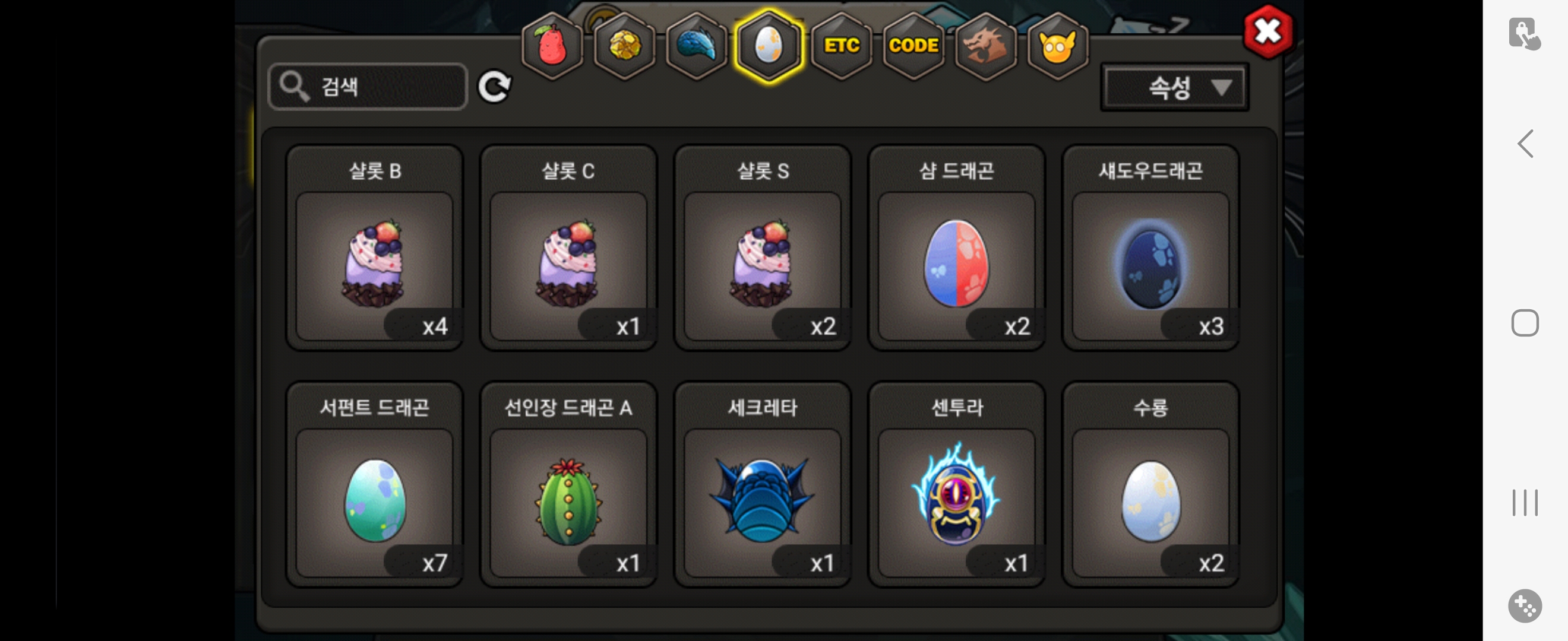Viewport: 1568px width, 641px height.
Task: Open the brown dragon head category tab
Action: 985,46
